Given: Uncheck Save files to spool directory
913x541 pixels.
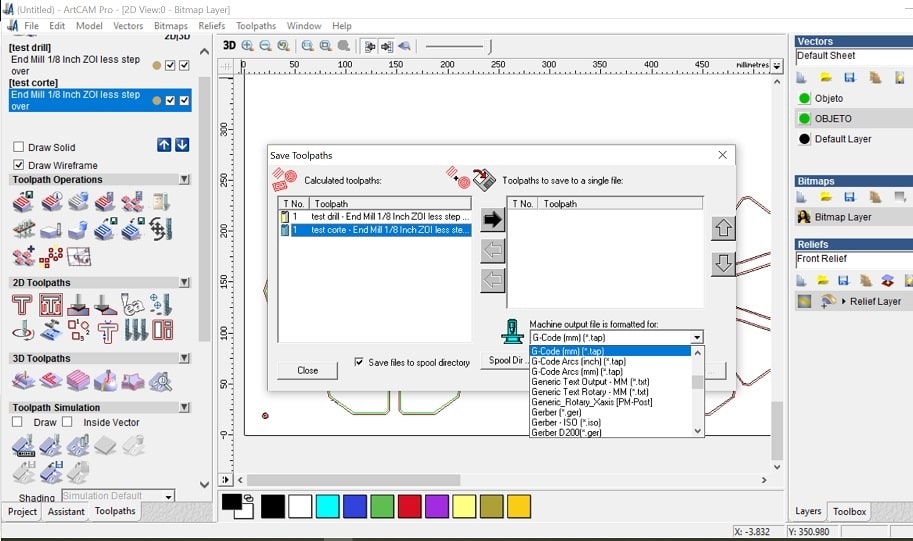Looking at the screenshot, I should (359, 362).
